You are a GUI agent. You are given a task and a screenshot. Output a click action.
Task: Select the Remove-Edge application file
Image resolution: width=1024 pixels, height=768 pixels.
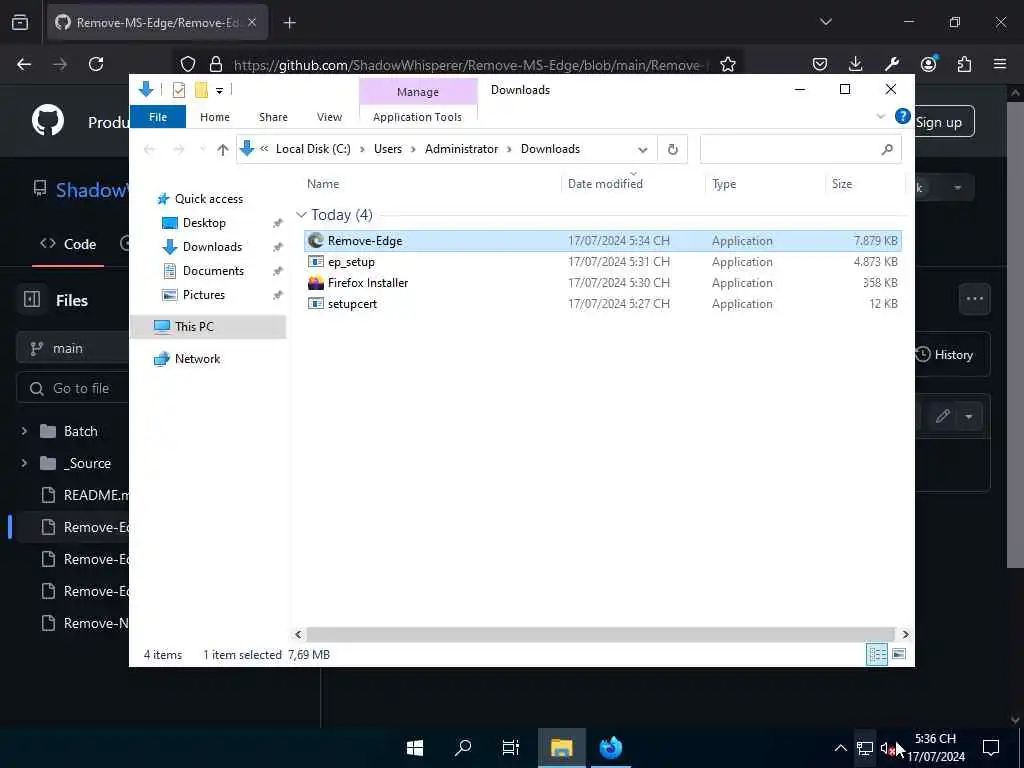[x=602, y=240]
